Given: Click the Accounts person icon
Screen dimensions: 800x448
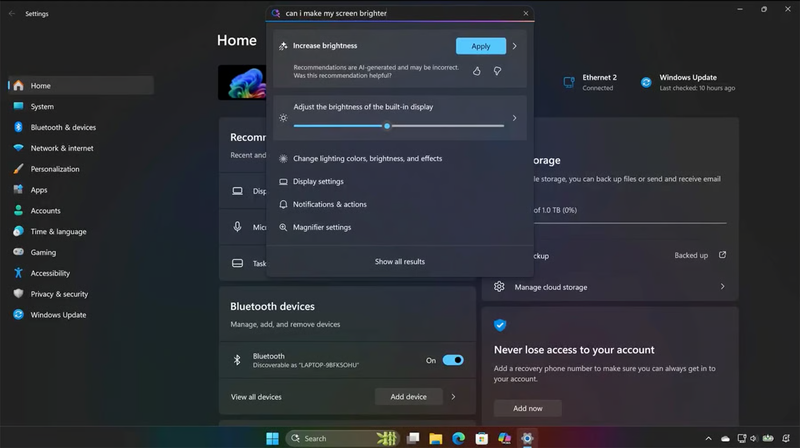Looking at the screenshot, I should 18,210.
